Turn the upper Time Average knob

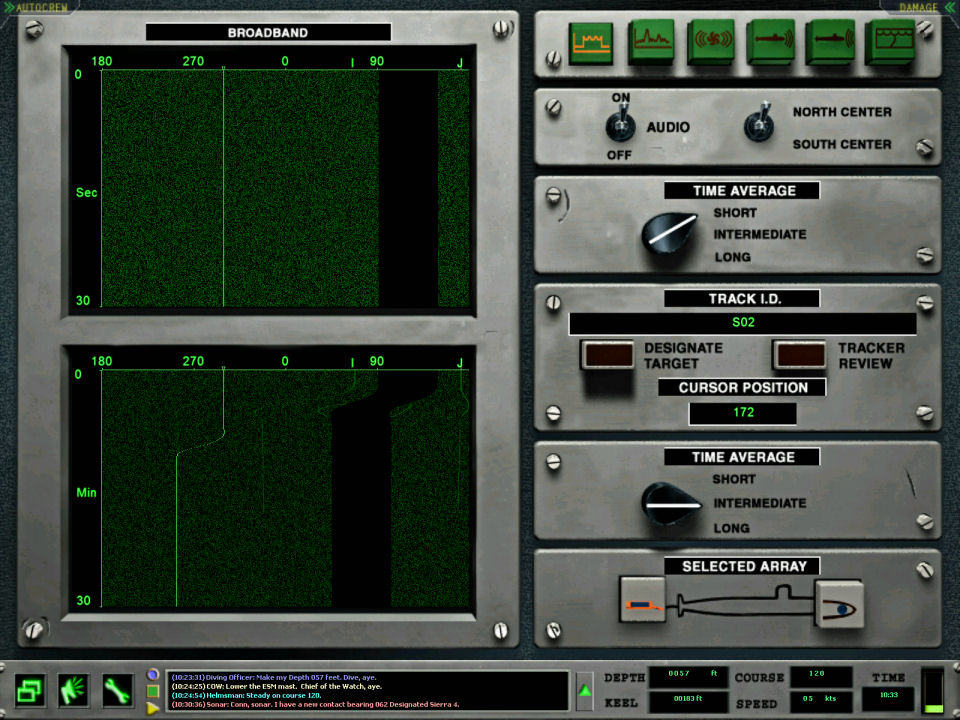tap(668, 234)
